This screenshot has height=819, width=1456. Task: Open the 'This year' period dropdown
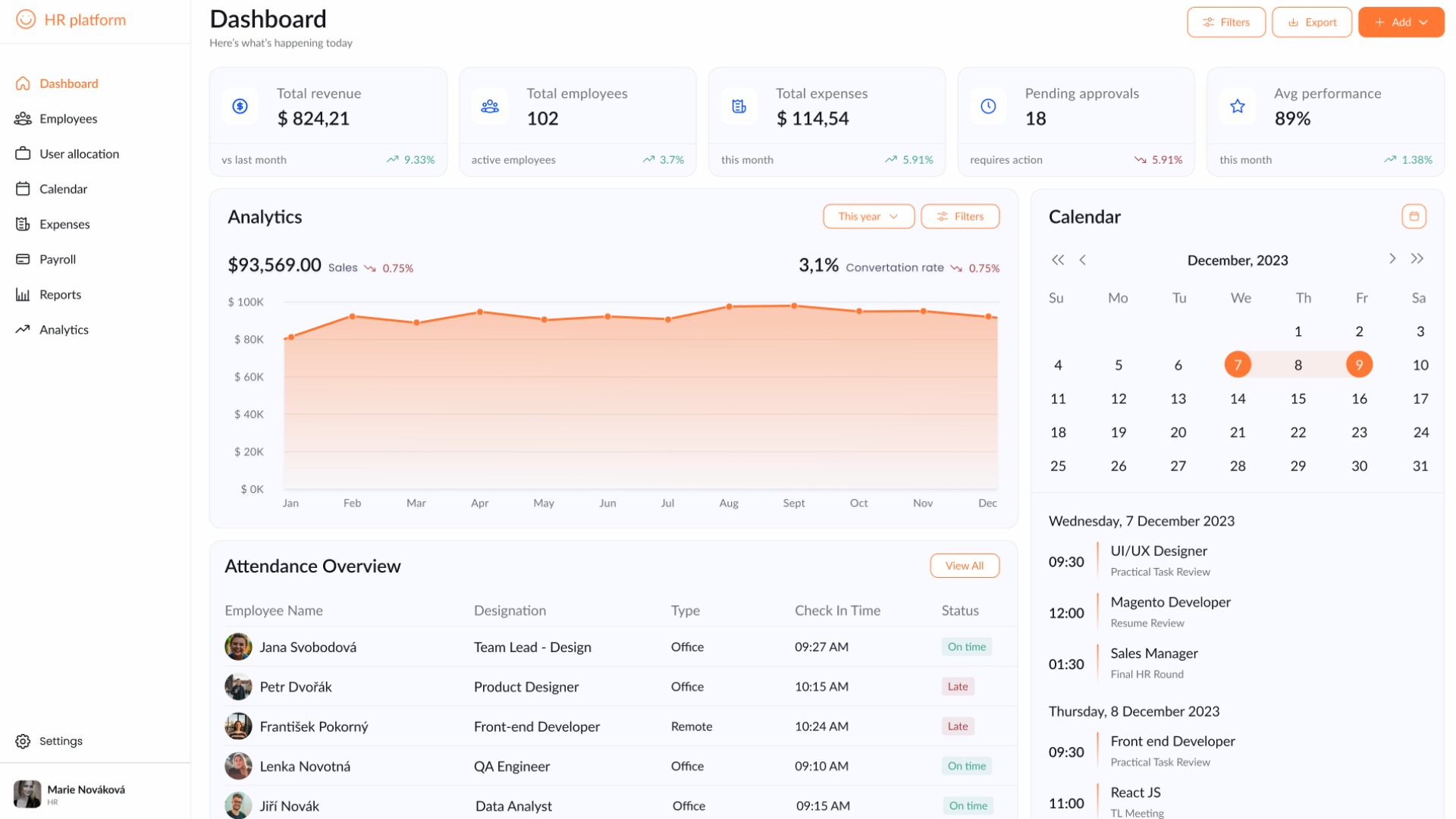[868, 216]
